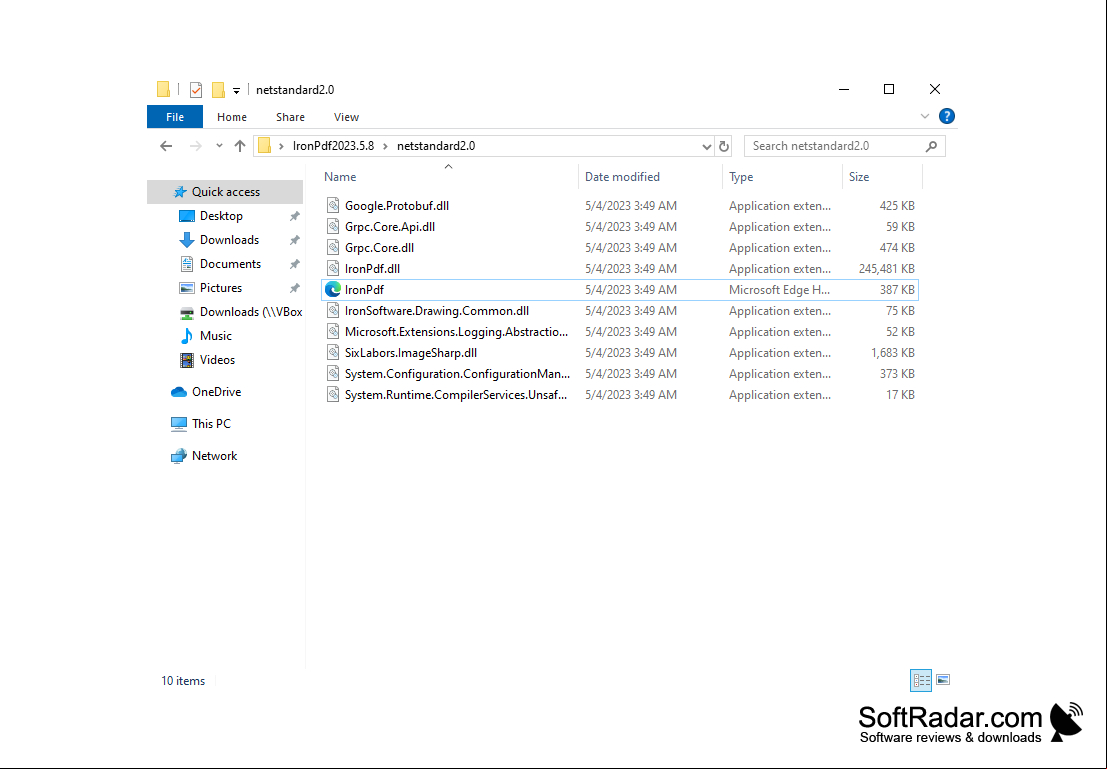Go up one folder level

[240, 146]
